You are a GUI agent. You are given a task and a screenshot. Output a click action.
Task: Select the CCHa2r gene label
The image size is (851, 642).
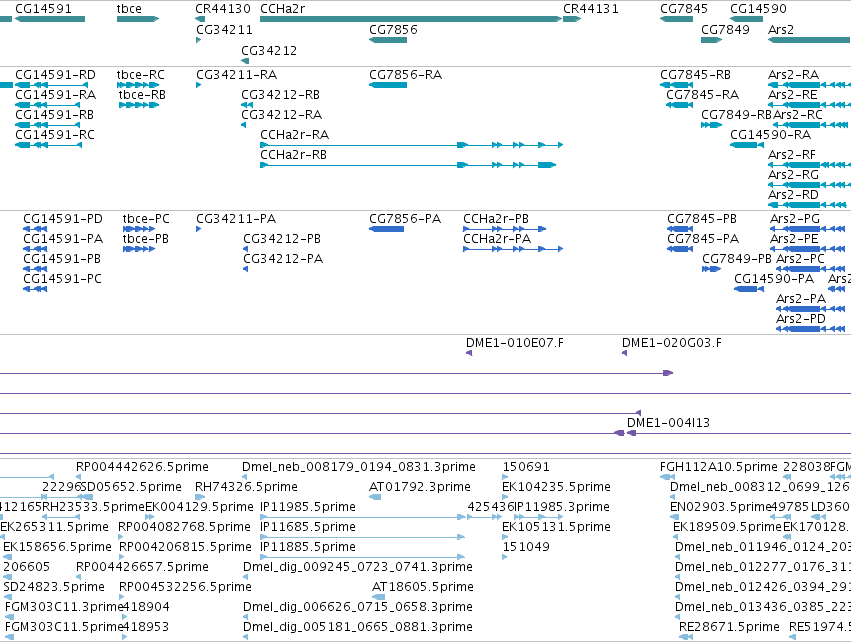coord(283,9)
